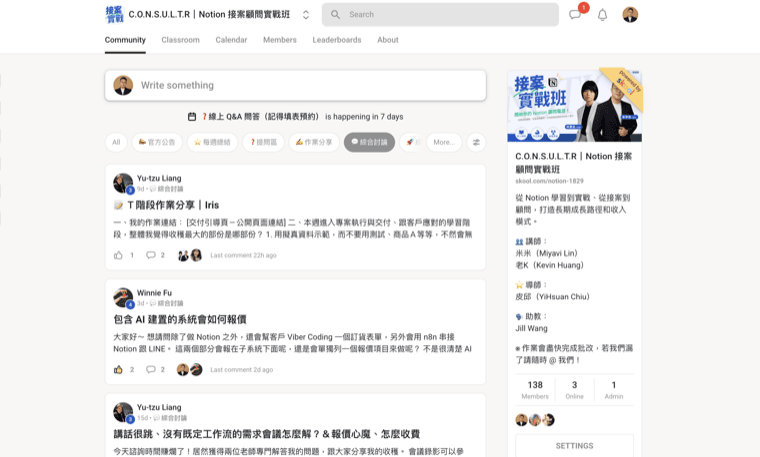Viewport: 760px width, 457px height.
Task: Focus the Search field
Action: click(x=440, y=15)
